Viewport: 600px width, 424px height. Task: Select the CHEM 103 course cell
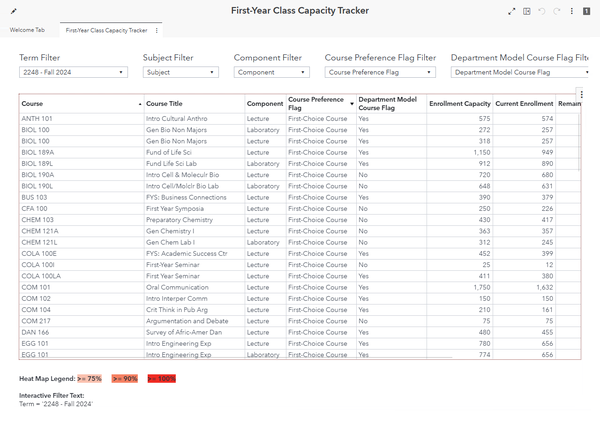[82, 220]
